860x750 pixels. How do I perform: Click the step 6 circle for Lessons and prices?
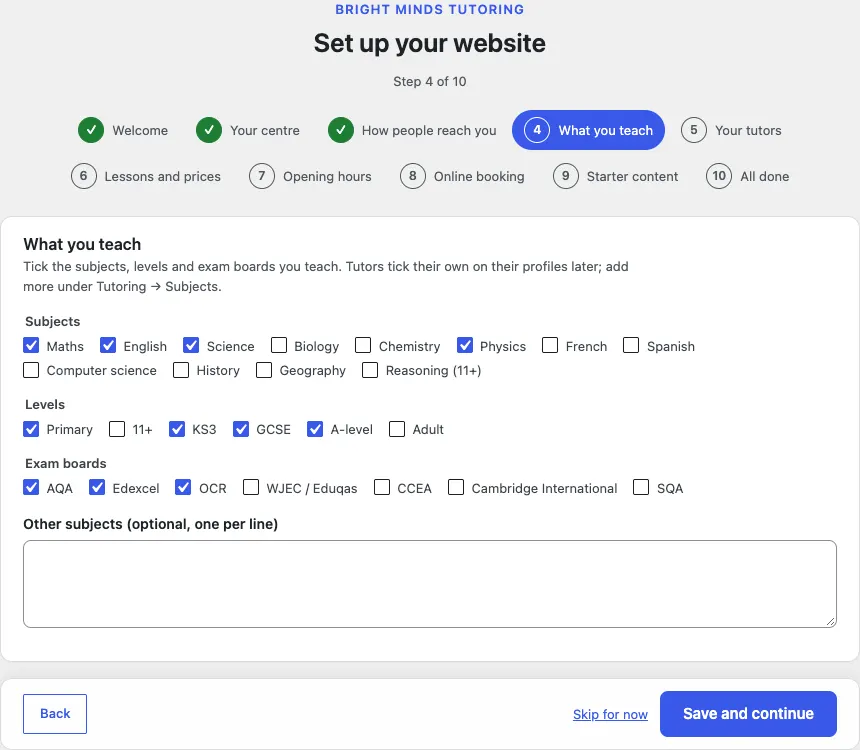pyautogui.click(x=84, y=176)
